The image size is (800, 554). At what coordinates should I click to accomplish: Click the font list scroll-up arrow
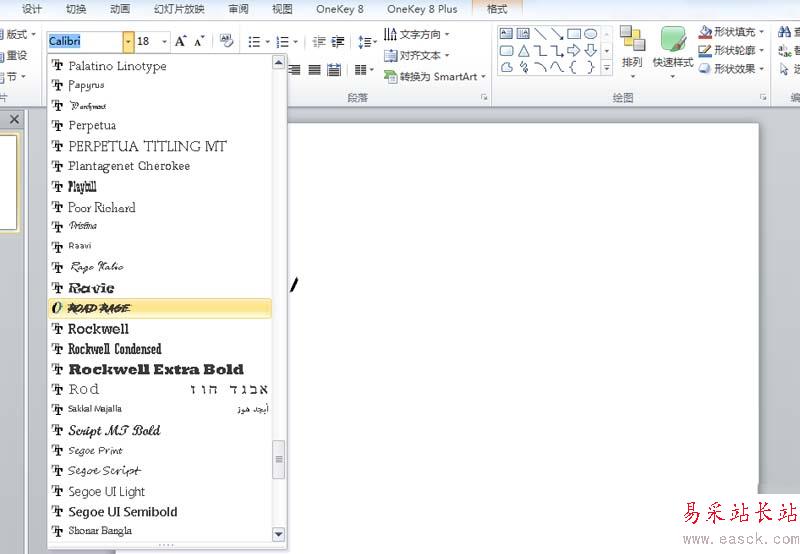(x=279, y=63)
